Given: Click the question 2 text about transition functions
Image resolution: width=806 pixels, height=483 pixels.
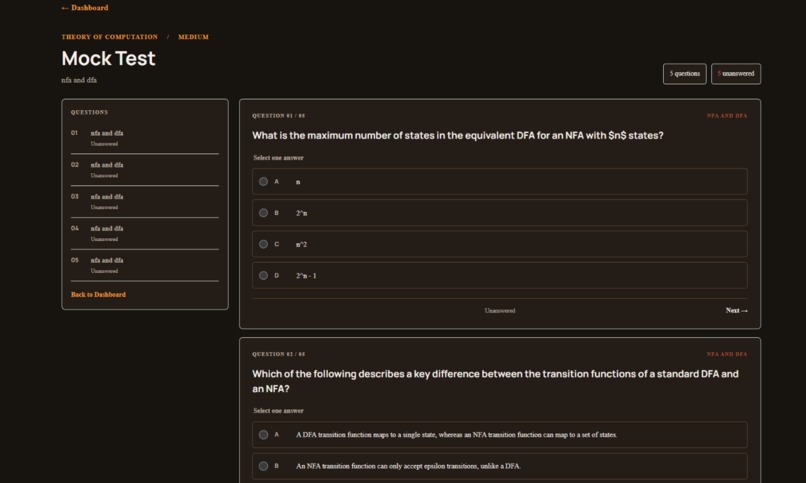Looking at the screenshot, I should coord(496,381).
